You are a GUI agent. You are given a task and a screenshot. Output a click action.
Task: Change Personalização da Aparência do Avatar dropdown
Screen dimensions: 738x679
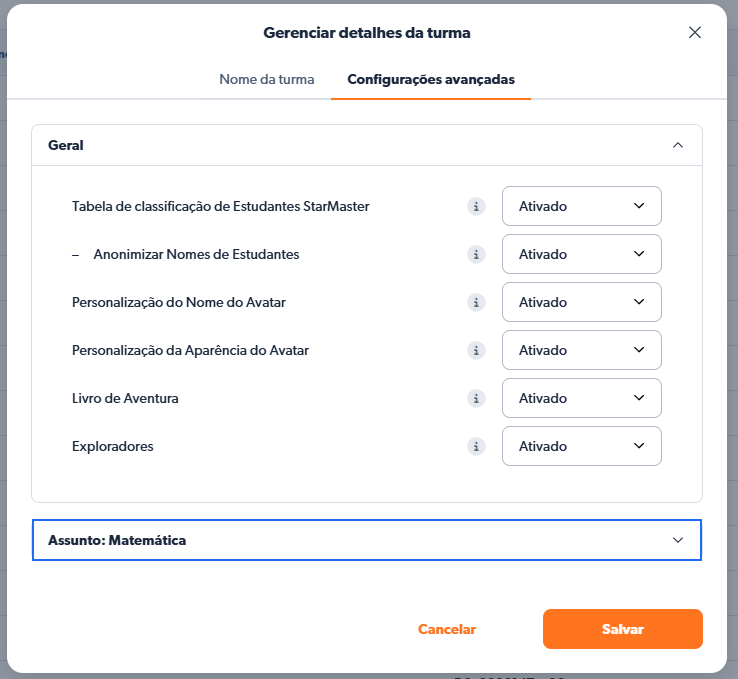pyautogui.click(x=581, y=350)
